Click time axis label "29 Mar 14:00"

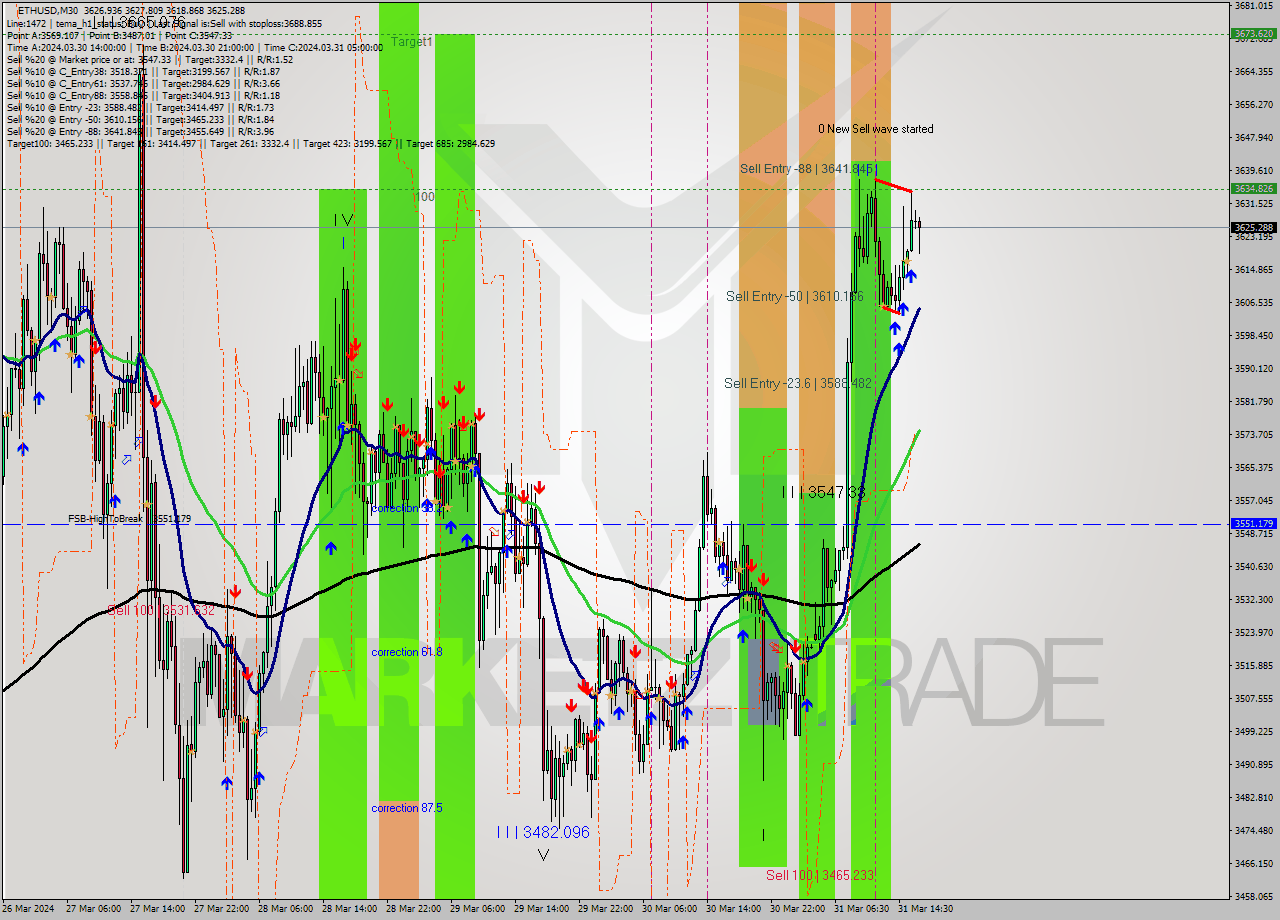pos(541,909)
